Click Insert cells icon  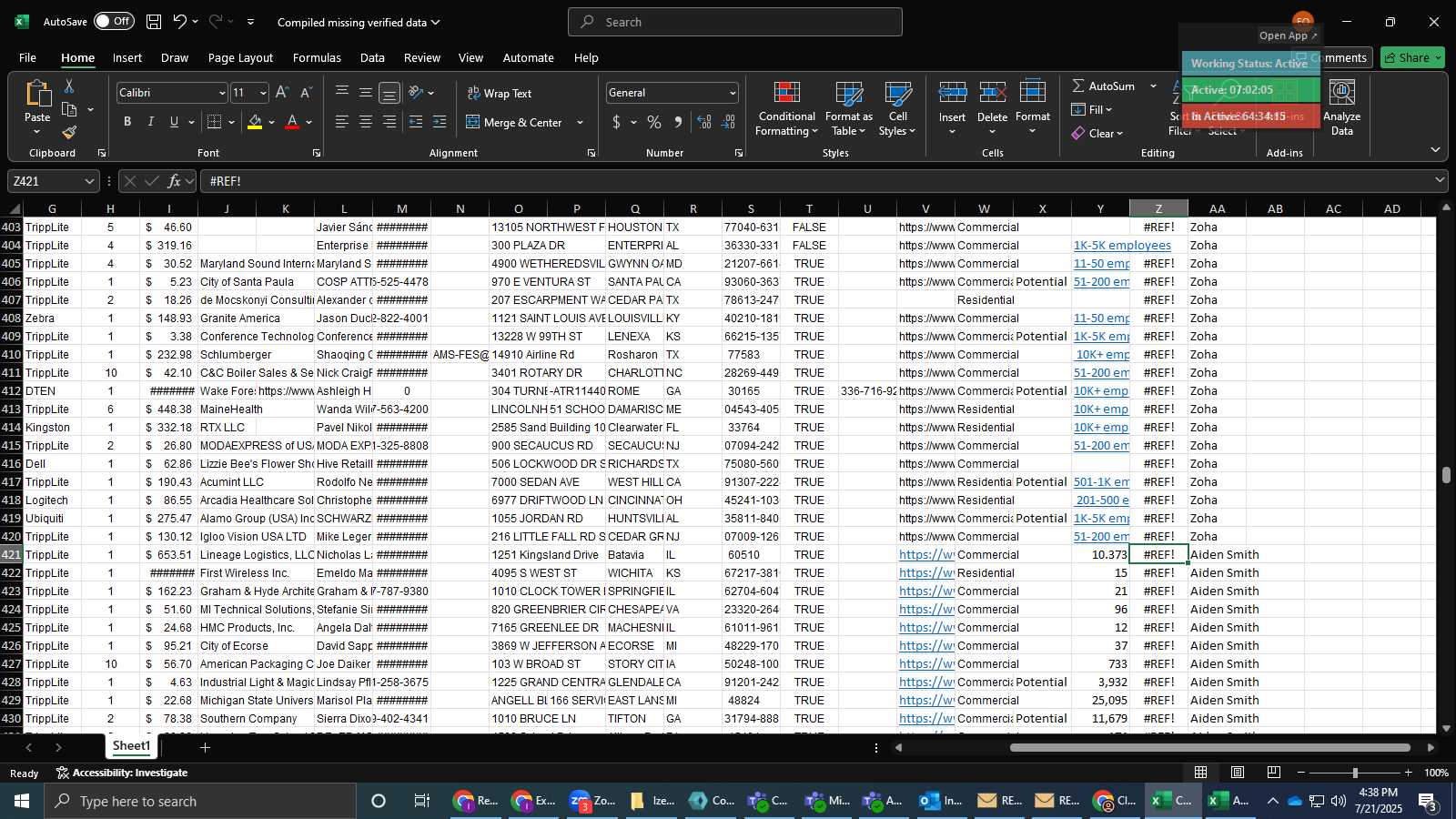pos(952,93)
